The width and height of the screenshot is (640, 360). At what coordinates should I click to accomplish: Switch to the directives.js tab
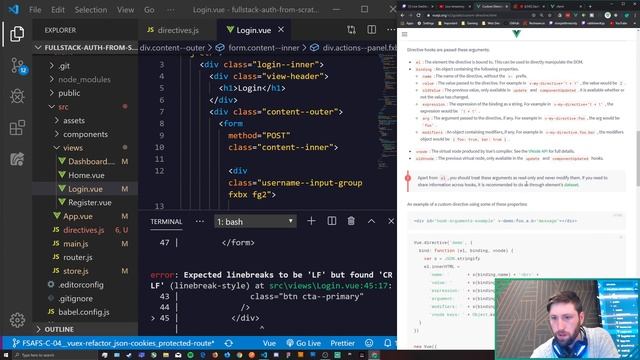click(178, 30)
